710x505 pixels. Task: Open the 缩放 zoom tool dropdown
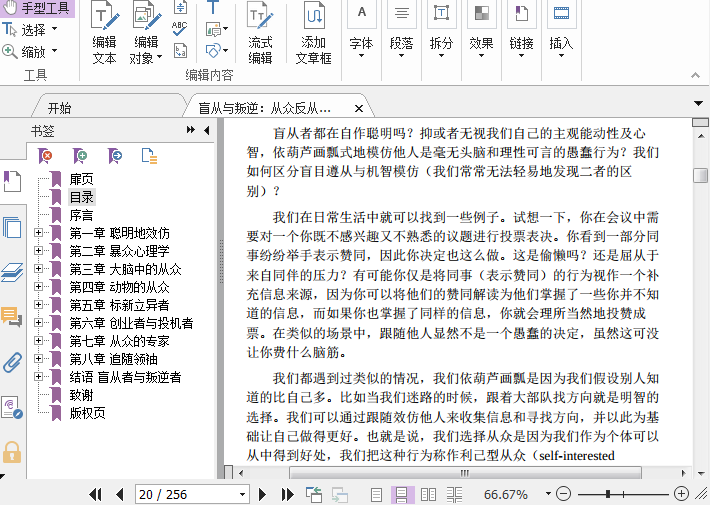tap(54, 51)
